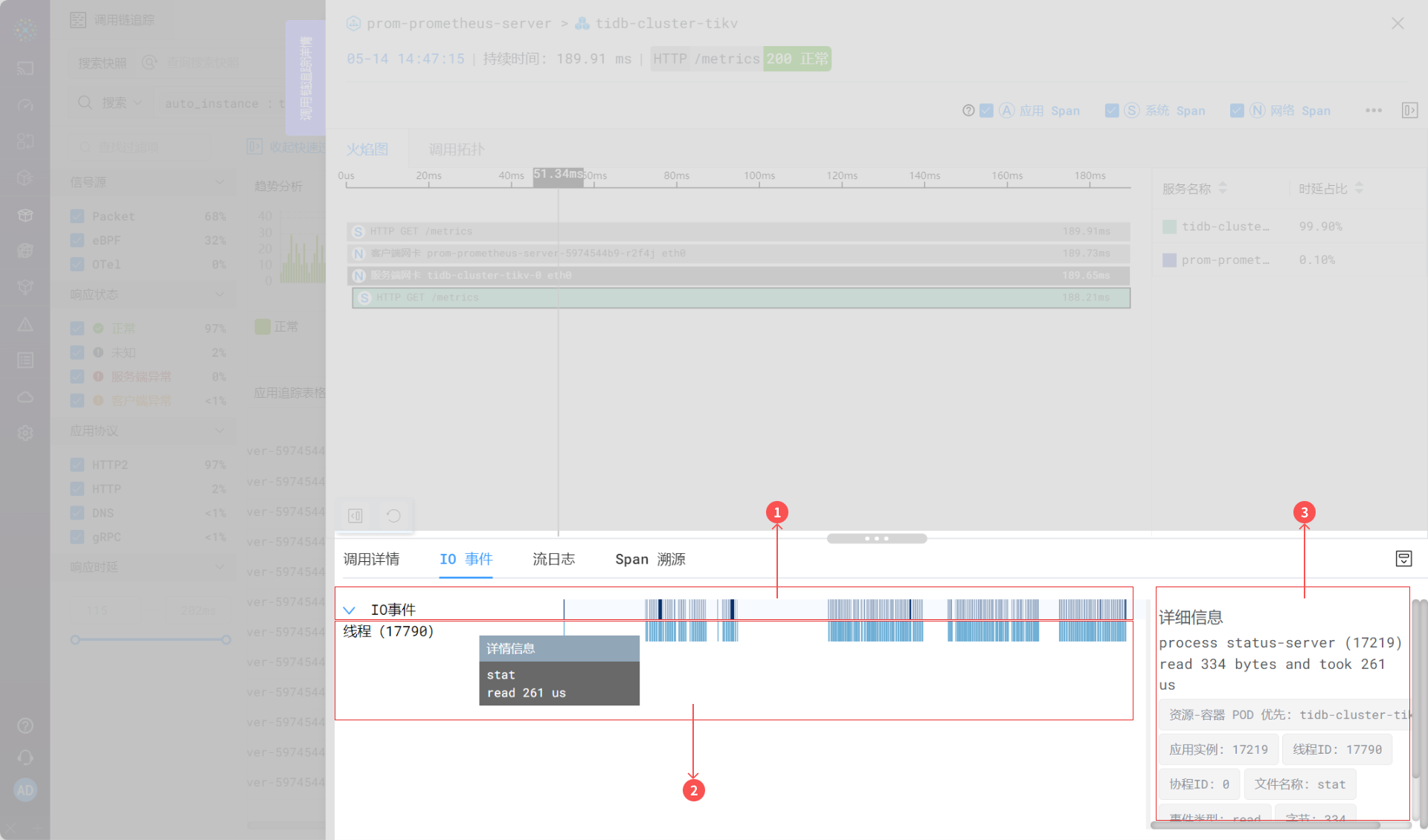Viewport: 1428px width, 840px height.
Task: Select the 调用详情 tab
Action: click(x=371, y=559)
